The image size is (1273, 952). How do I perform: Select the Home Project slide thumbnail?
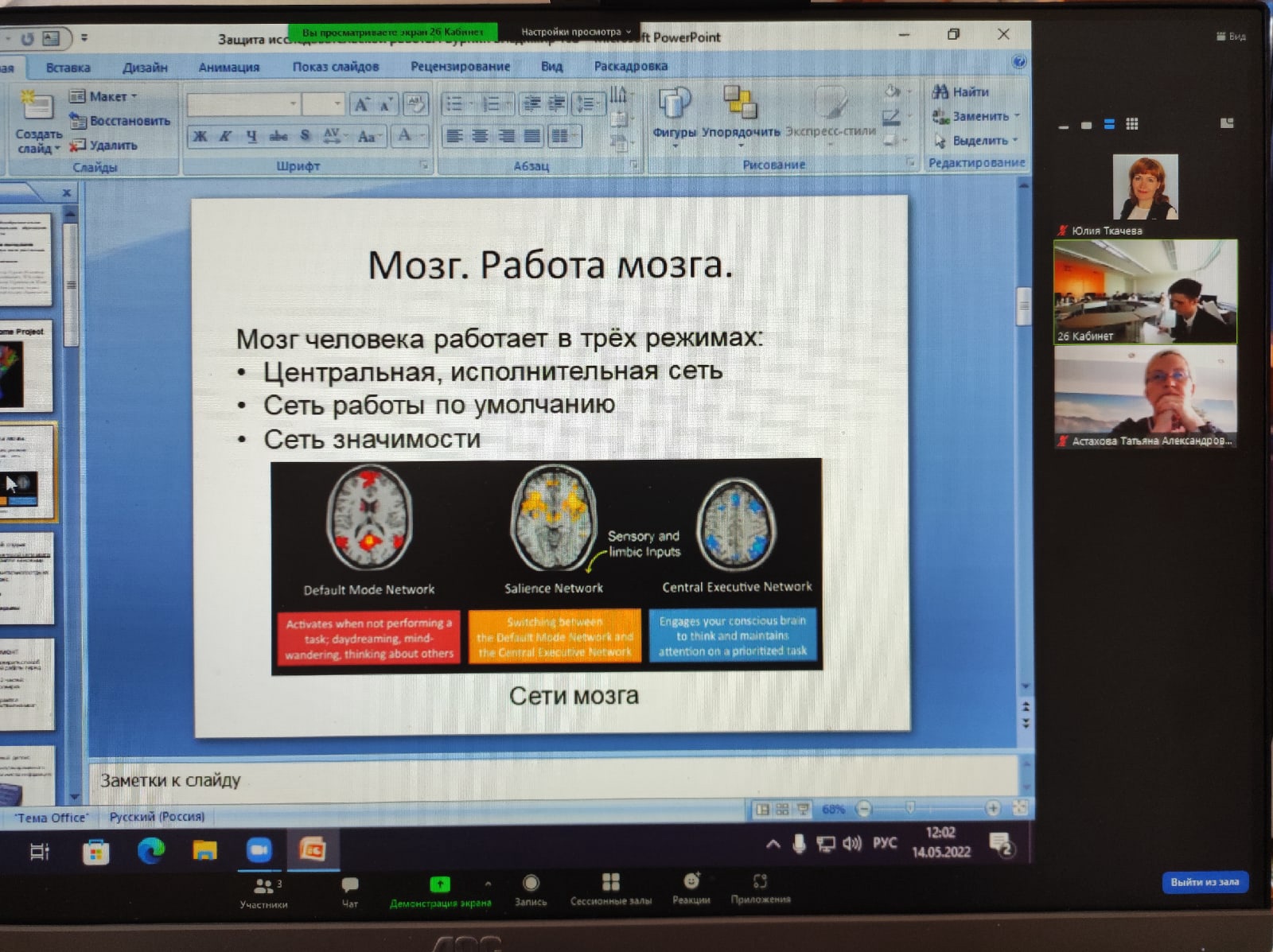coord(26,366)
